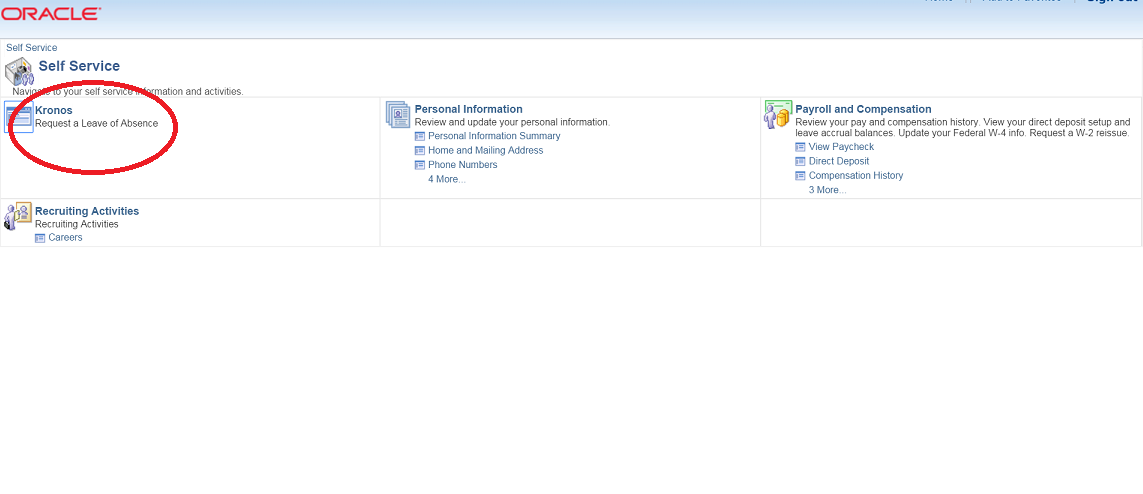Expand the 4 More link
This screenshot has width=1143, height=494.
pos(447,179)
